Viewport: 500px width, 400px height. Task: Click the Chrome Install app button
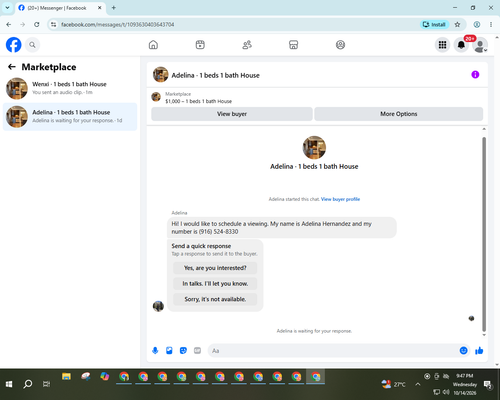tap(434, 25)
